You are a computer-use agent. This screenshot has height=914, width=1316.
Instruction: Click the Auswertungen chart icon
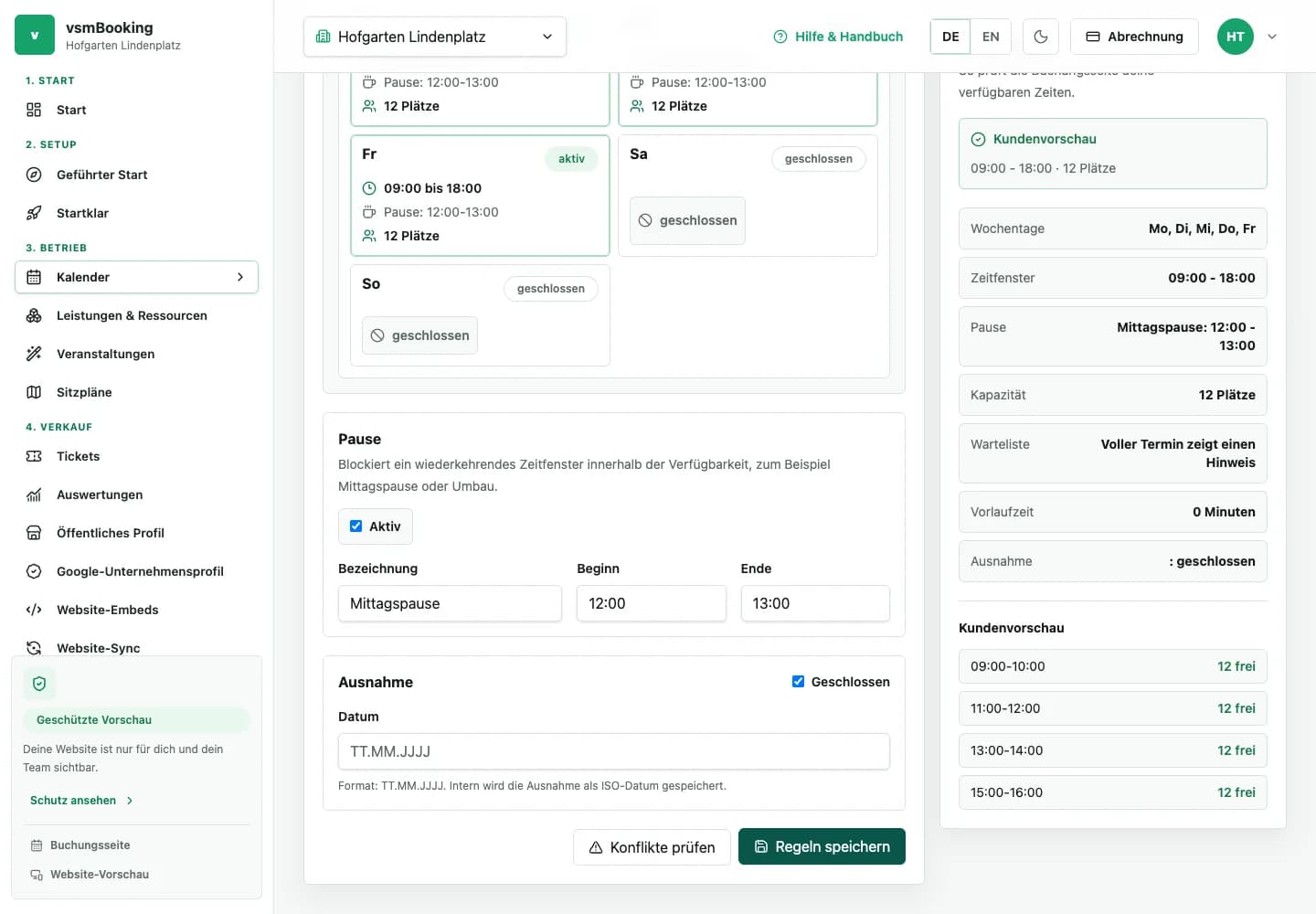(34, 494)
